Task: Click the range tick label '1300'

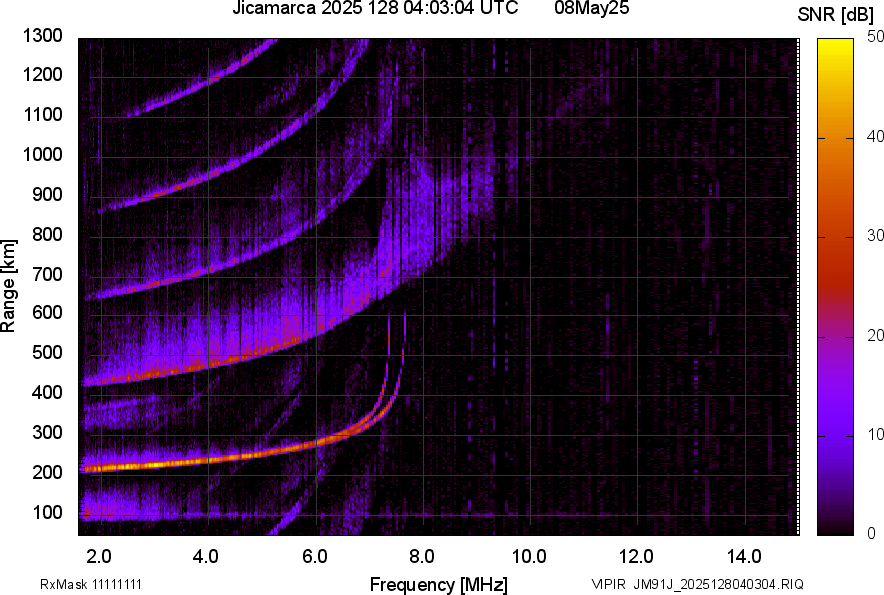Action: pyautogui.click(x=42, y=36)
